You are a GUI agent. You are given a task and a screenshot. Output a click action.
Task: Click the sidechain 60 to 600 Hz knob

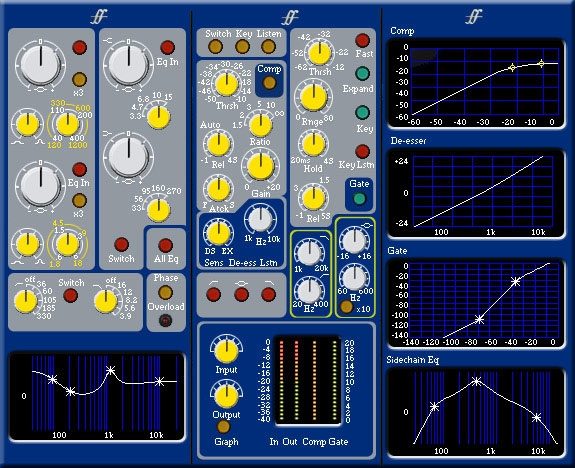354,278
